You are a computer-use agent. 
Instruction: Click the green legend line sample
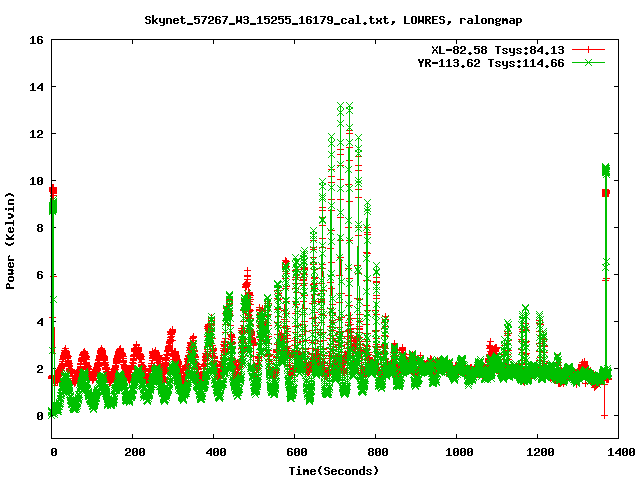[x=588, y=63]
